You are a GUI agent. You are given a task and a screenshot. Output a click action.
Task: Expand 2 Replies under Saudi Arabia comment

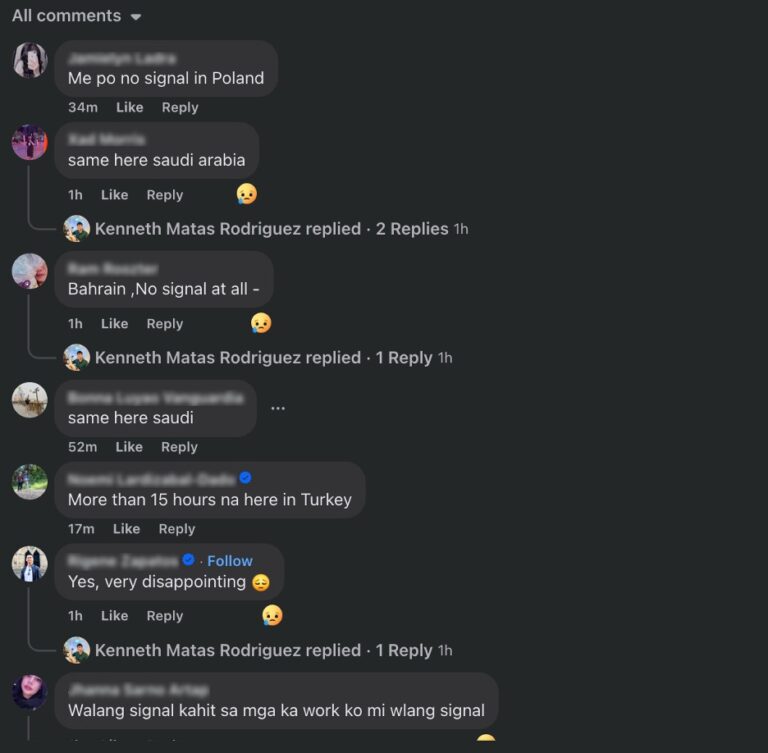412,229
